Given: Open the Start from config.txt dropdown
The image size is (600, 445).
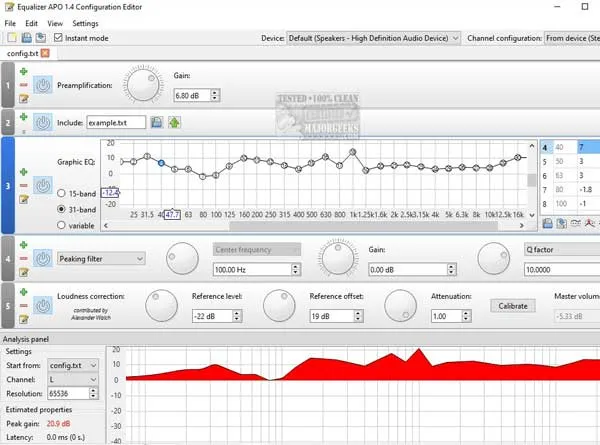Looking at the screenshot, I should 73,365.
